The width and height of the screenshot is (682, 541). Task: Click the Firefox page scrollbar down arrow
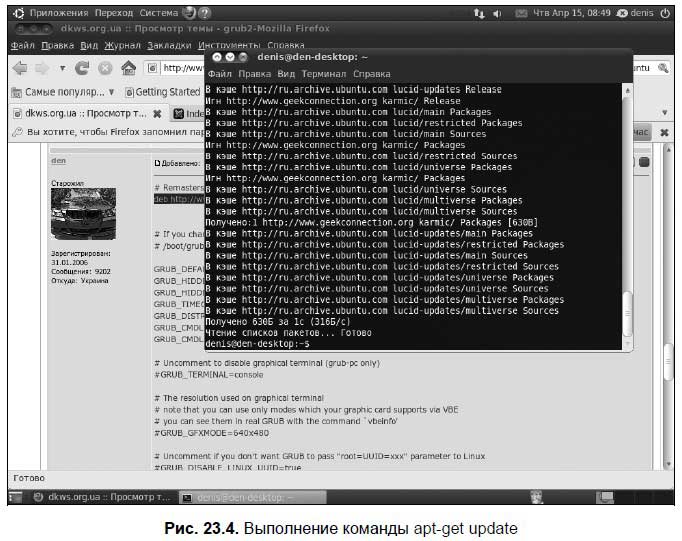pyautogui.click(x=669, y=464)
